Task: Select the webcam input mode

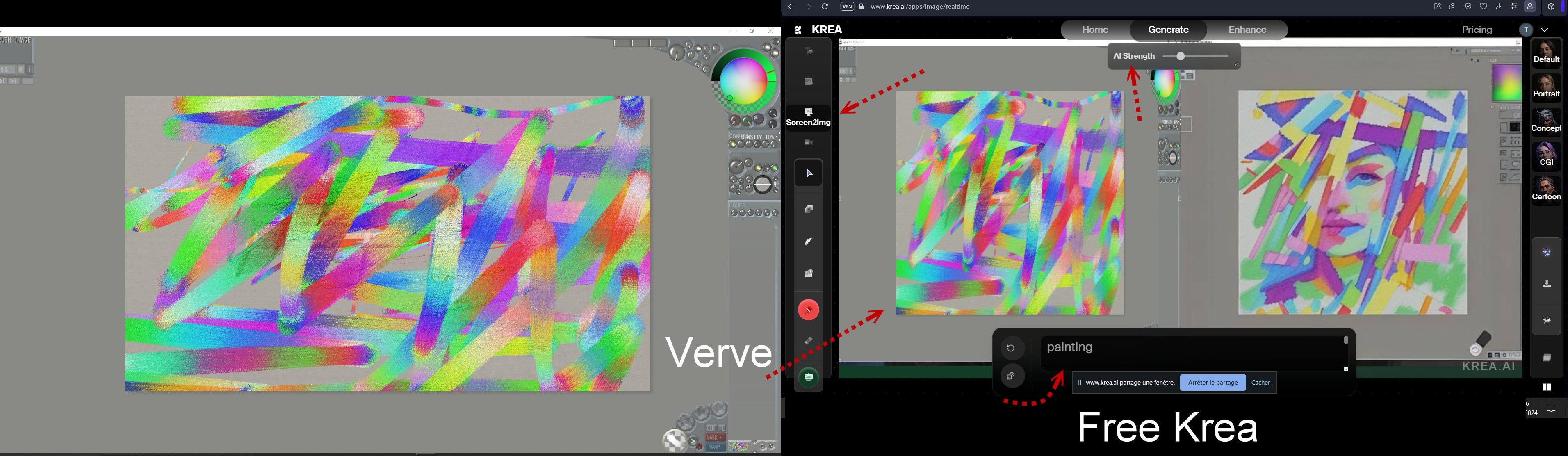Action: point(808,142)
